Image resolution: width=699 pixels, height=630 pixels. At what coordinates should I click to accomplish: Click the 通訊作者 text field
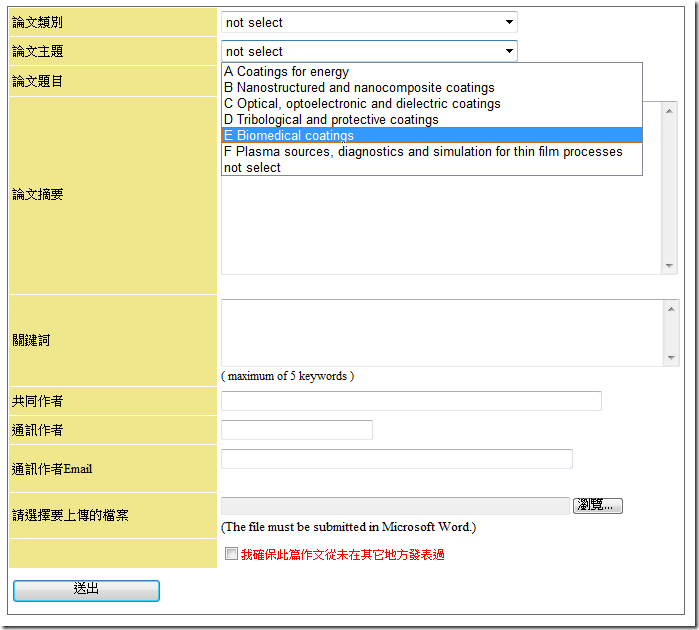tap(296, 430)
